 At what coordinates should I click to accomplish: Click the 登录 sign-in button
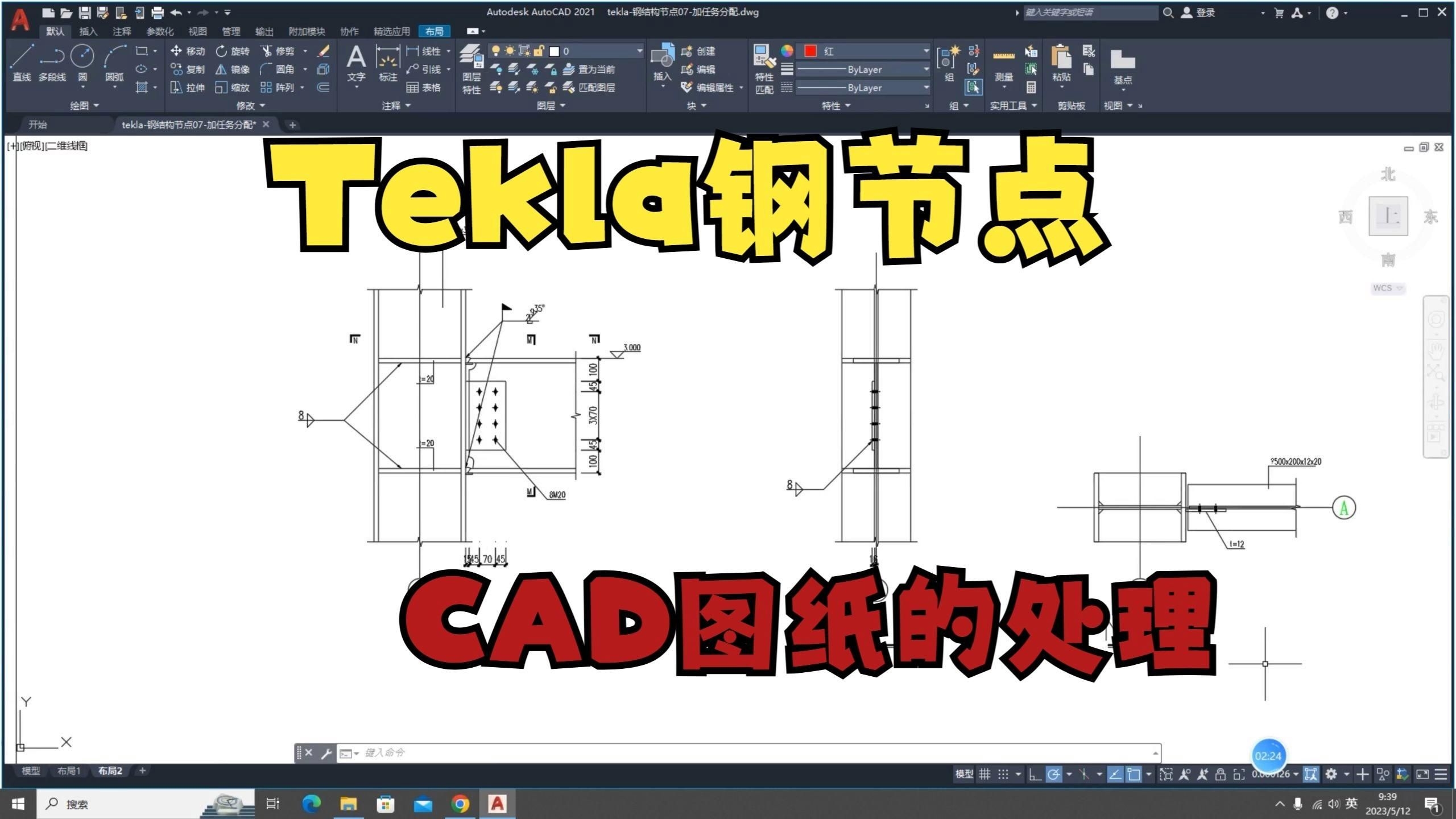coord(1202,12)
